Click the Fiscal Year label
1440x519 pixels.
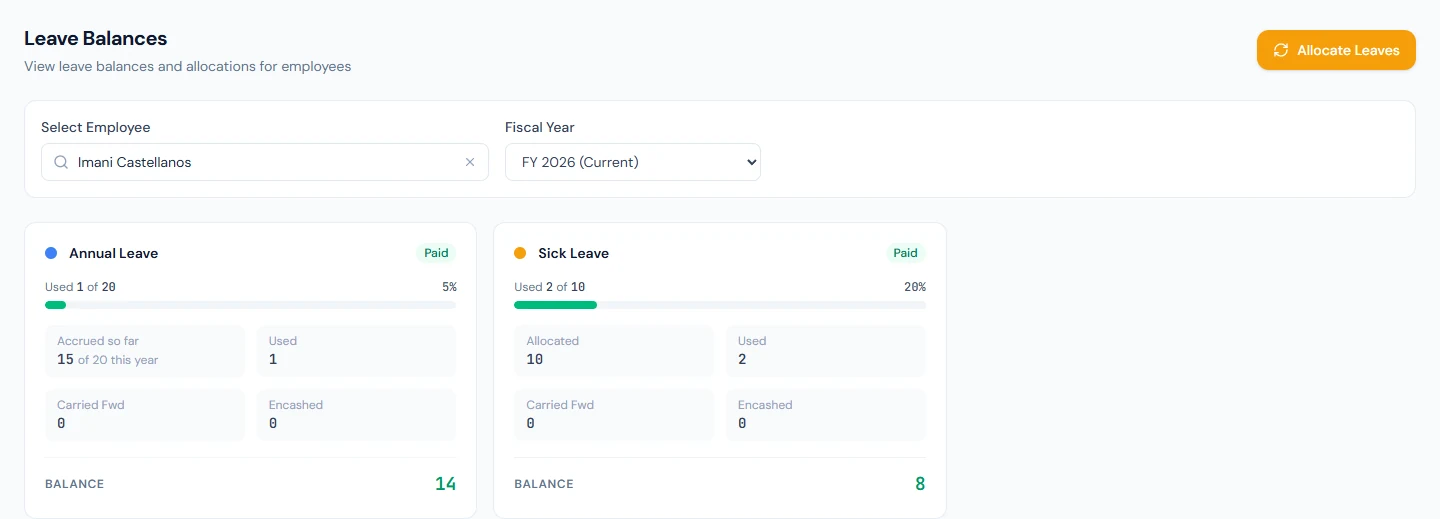click(540, 127)
